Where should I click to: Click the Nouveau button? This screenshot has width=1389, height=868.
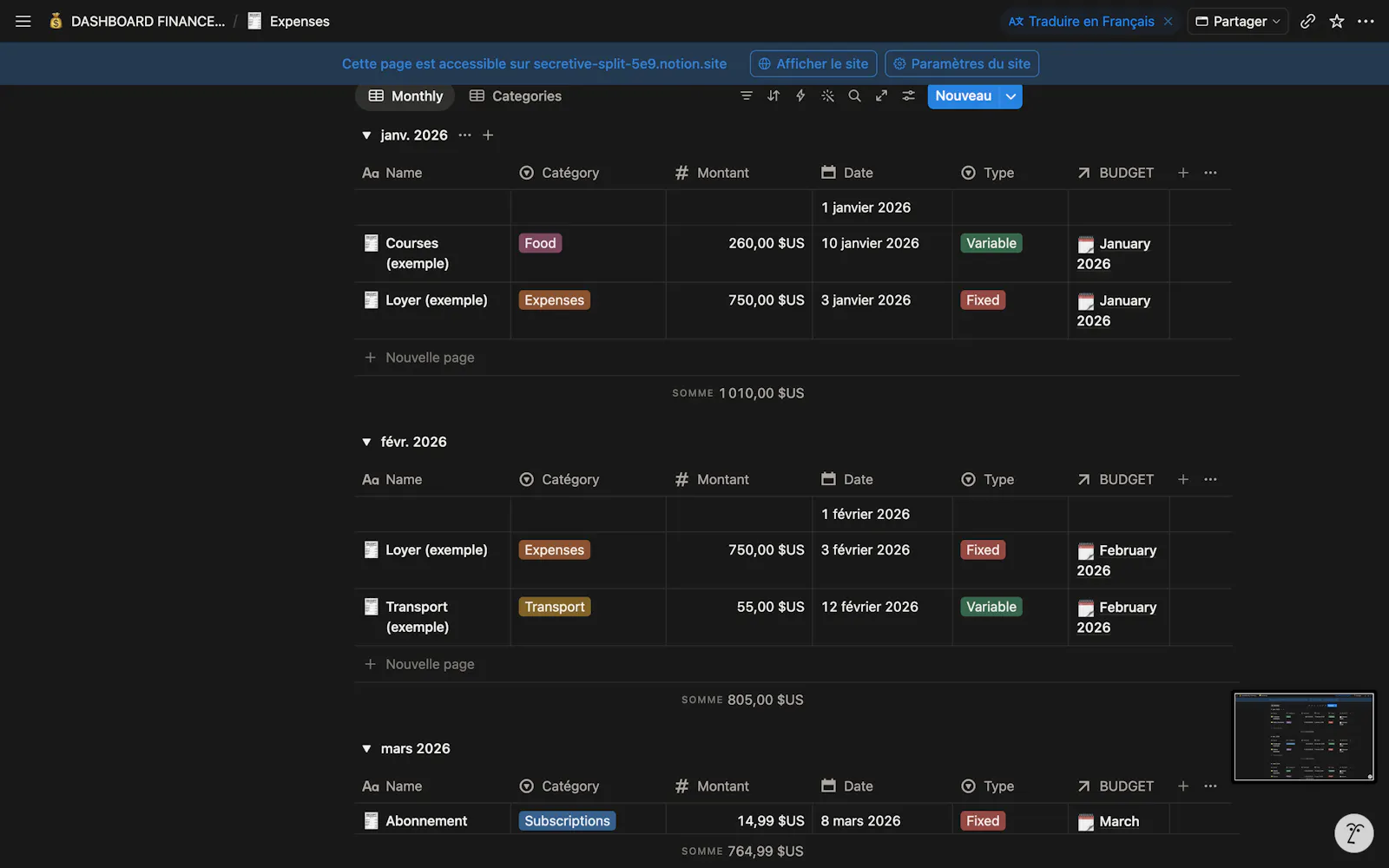[x=964, y=96]
